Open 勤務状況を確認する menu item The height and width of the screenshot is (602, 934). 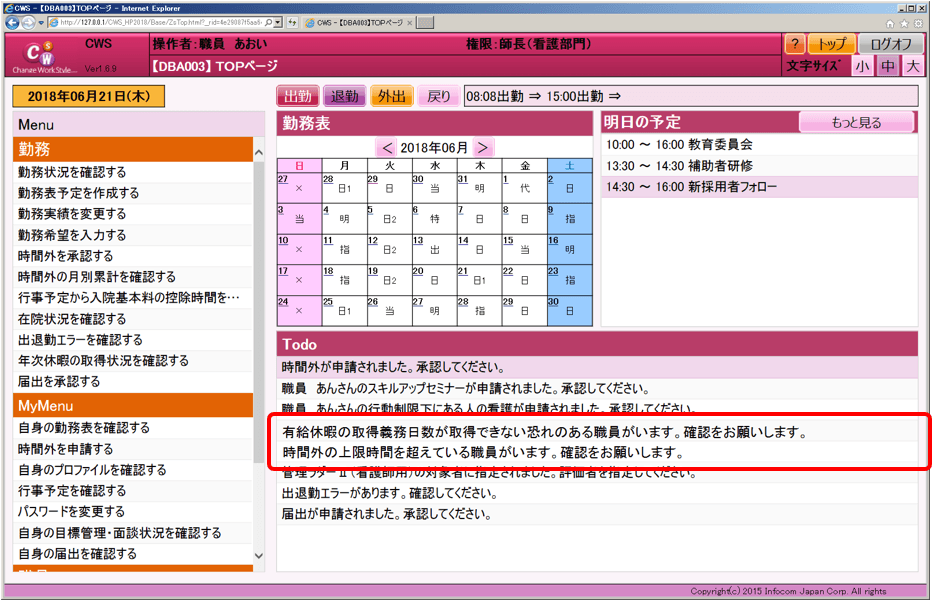click(72, 172)
